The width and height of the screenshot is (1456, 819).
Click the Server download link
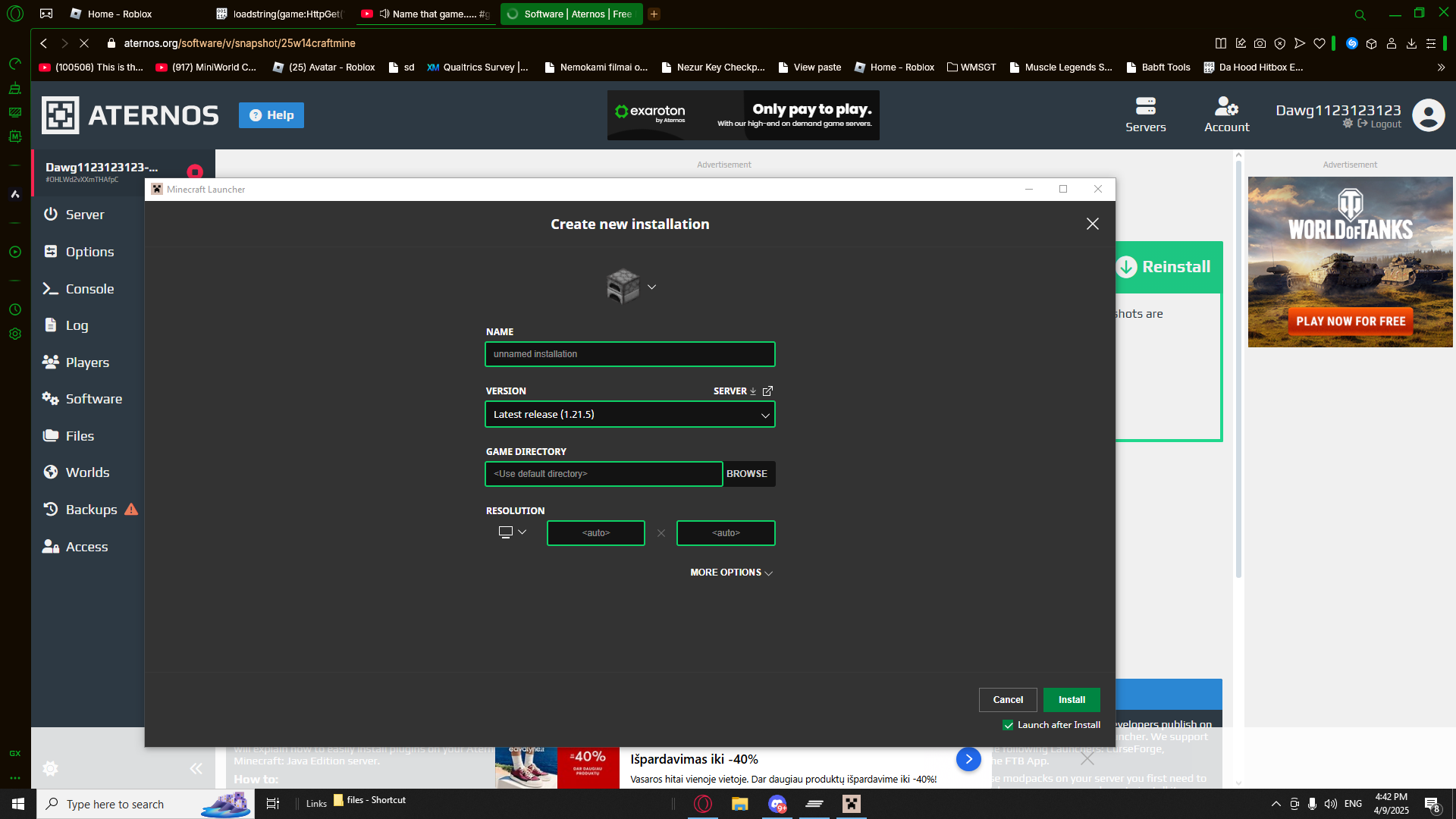[x=735, y=391]
